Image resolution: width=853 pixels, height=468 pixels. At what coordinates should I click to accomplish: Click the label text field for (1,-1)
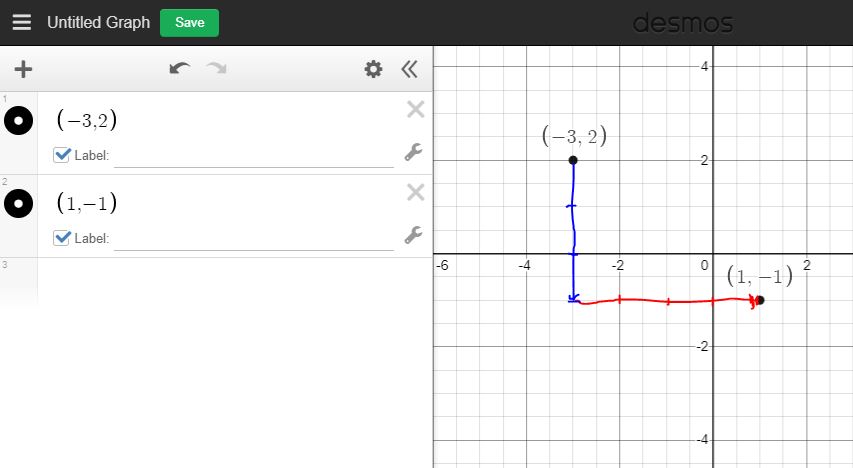point(253,238)
